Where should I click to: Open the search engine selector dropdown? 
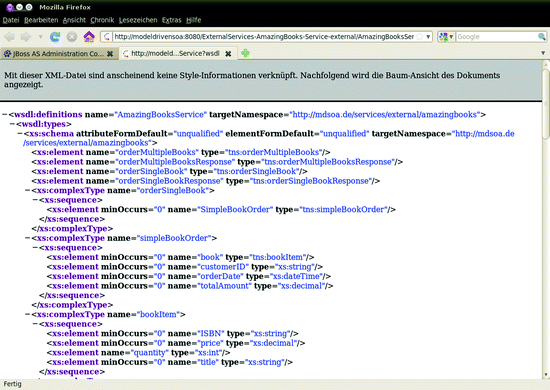click(446, 36)
